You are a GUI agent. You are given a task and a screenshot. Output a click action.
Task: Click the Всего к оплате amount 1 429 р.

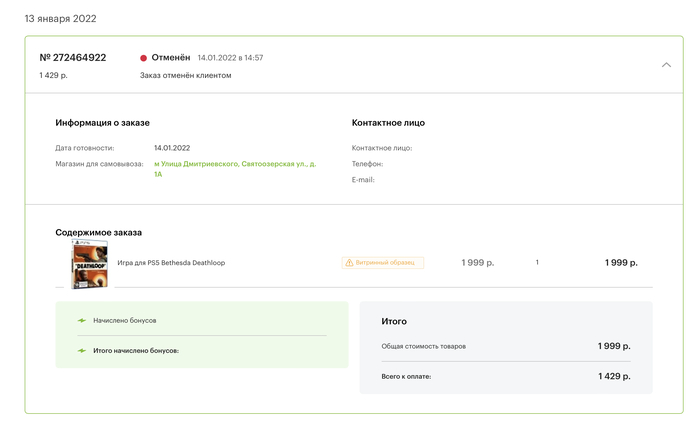pyautogui.click(x=613, y=377)
